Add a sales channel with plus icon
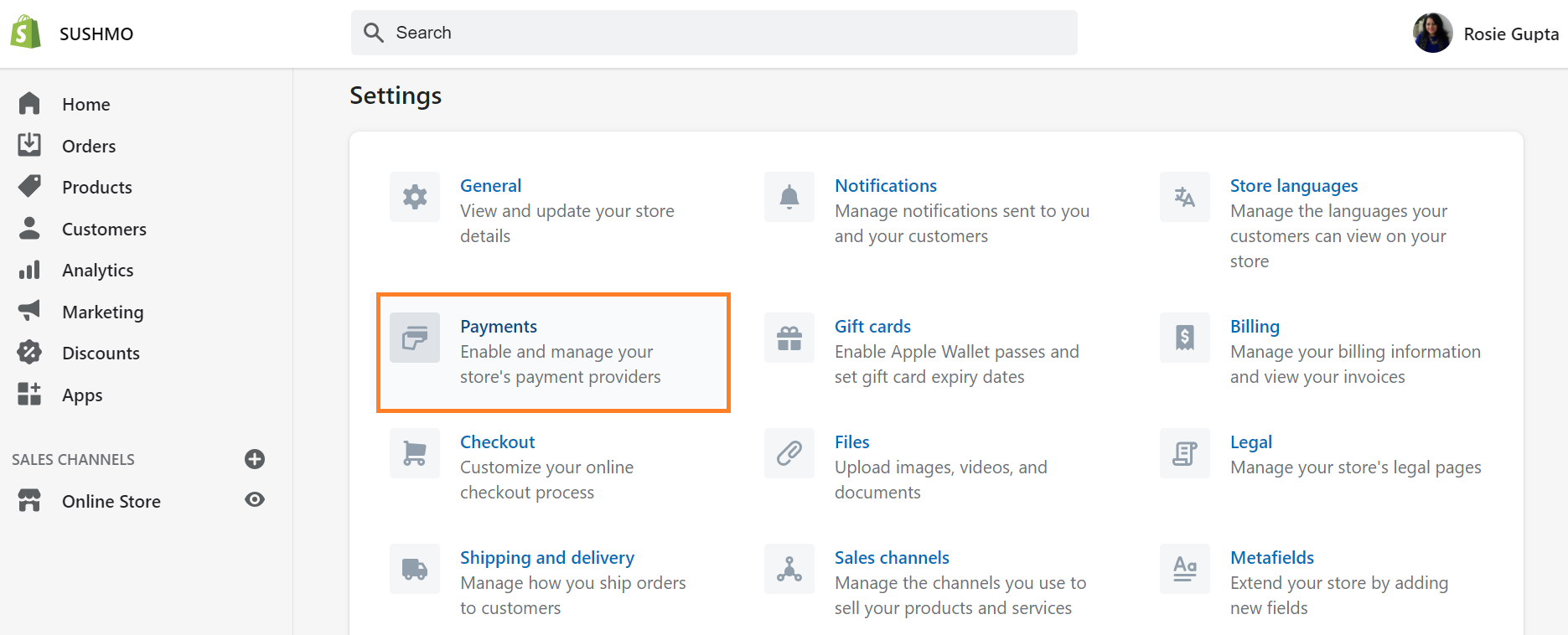This screenshot has width=1568, height=635. (255, 459)
